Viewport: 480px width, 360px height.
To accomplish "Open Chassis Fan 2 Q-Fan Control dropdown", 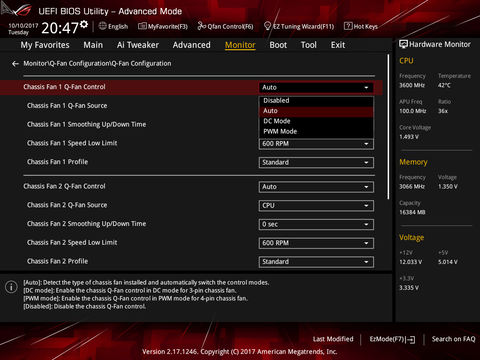I will click(x=316, y=187).
